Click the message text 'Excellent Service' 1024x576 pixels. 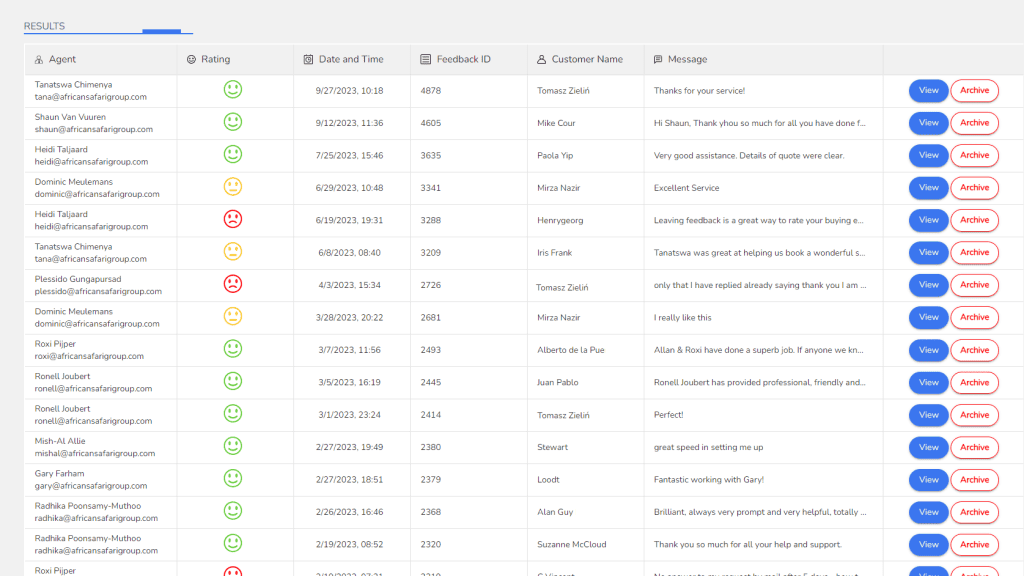[686, 188]
